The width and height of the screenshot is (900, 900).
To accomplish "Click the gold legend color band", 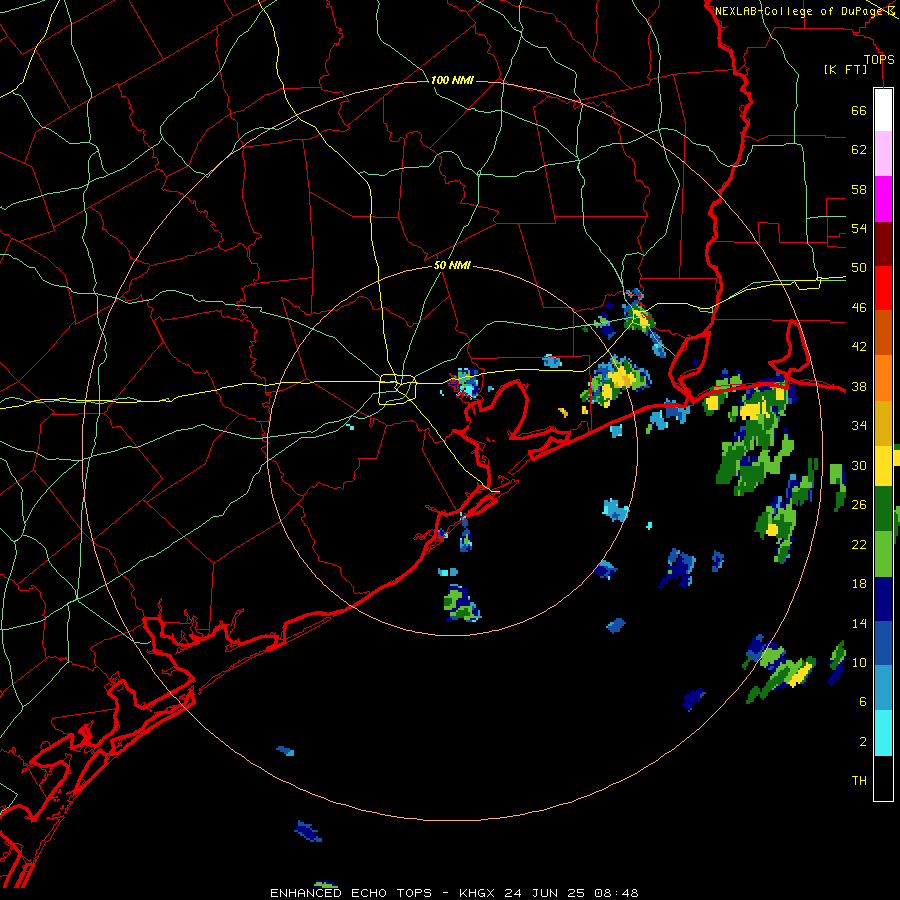I will tap(883, 423).
